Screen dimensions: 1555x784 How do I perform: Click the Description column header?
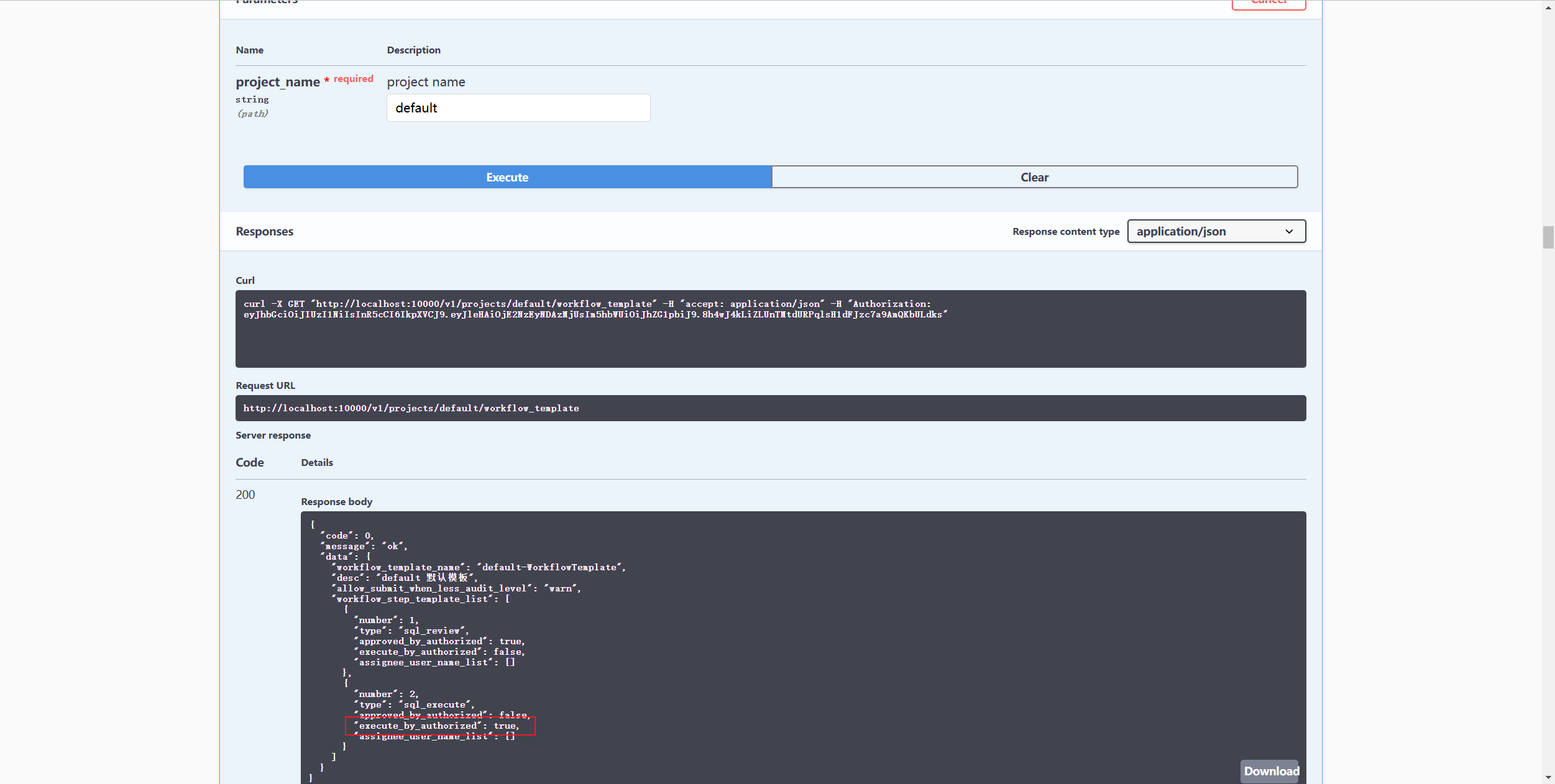[x=413, y=50]
